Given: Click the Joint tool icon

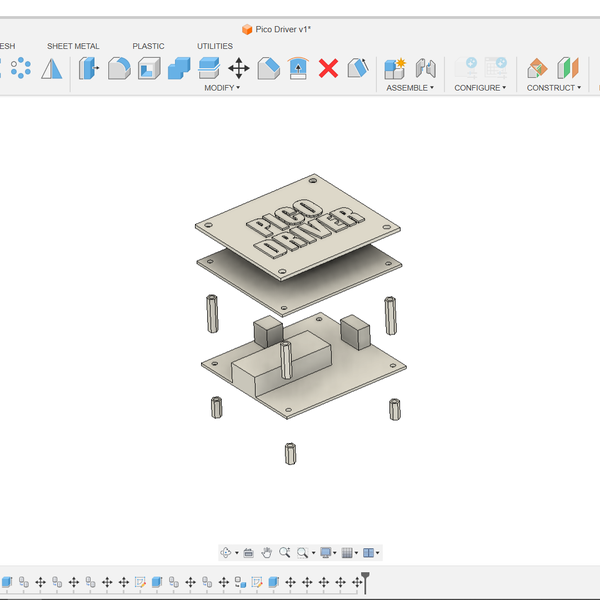Looking at the screenshot, I should tap(425, 68).
